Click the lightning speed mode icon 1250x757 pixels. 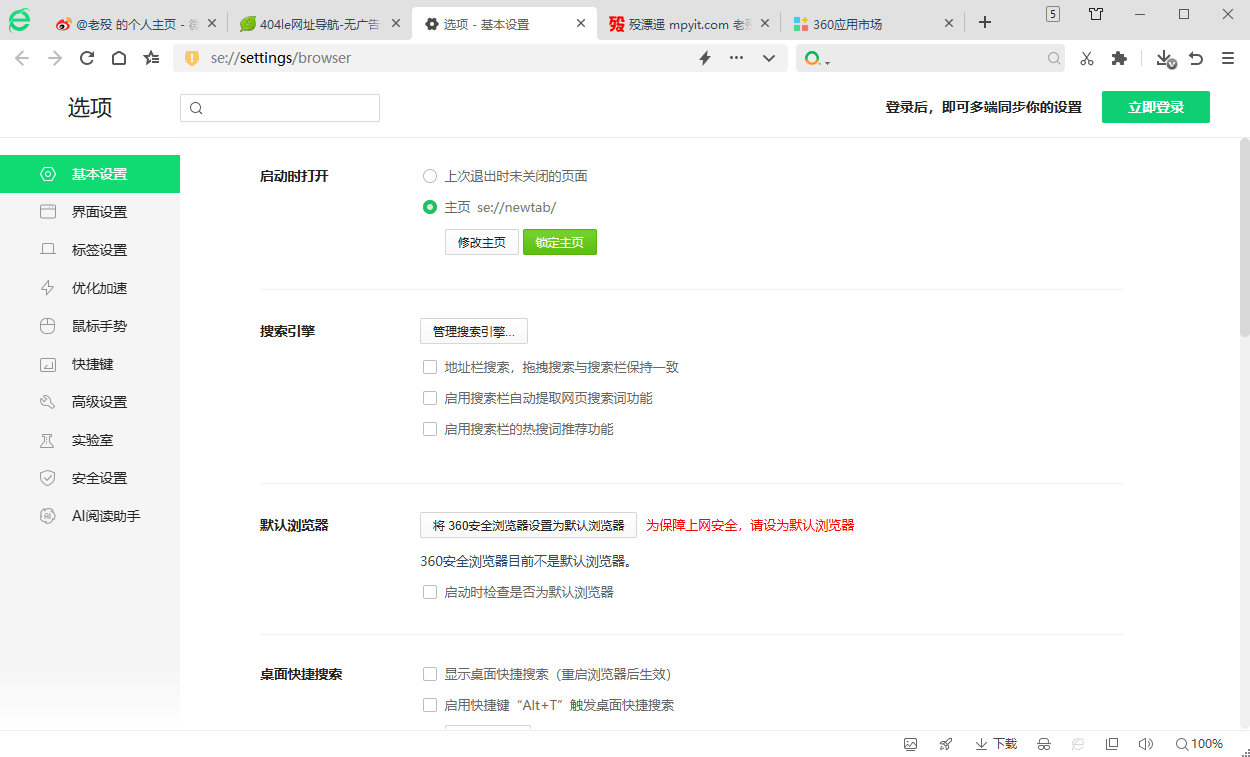click(704, 58)
